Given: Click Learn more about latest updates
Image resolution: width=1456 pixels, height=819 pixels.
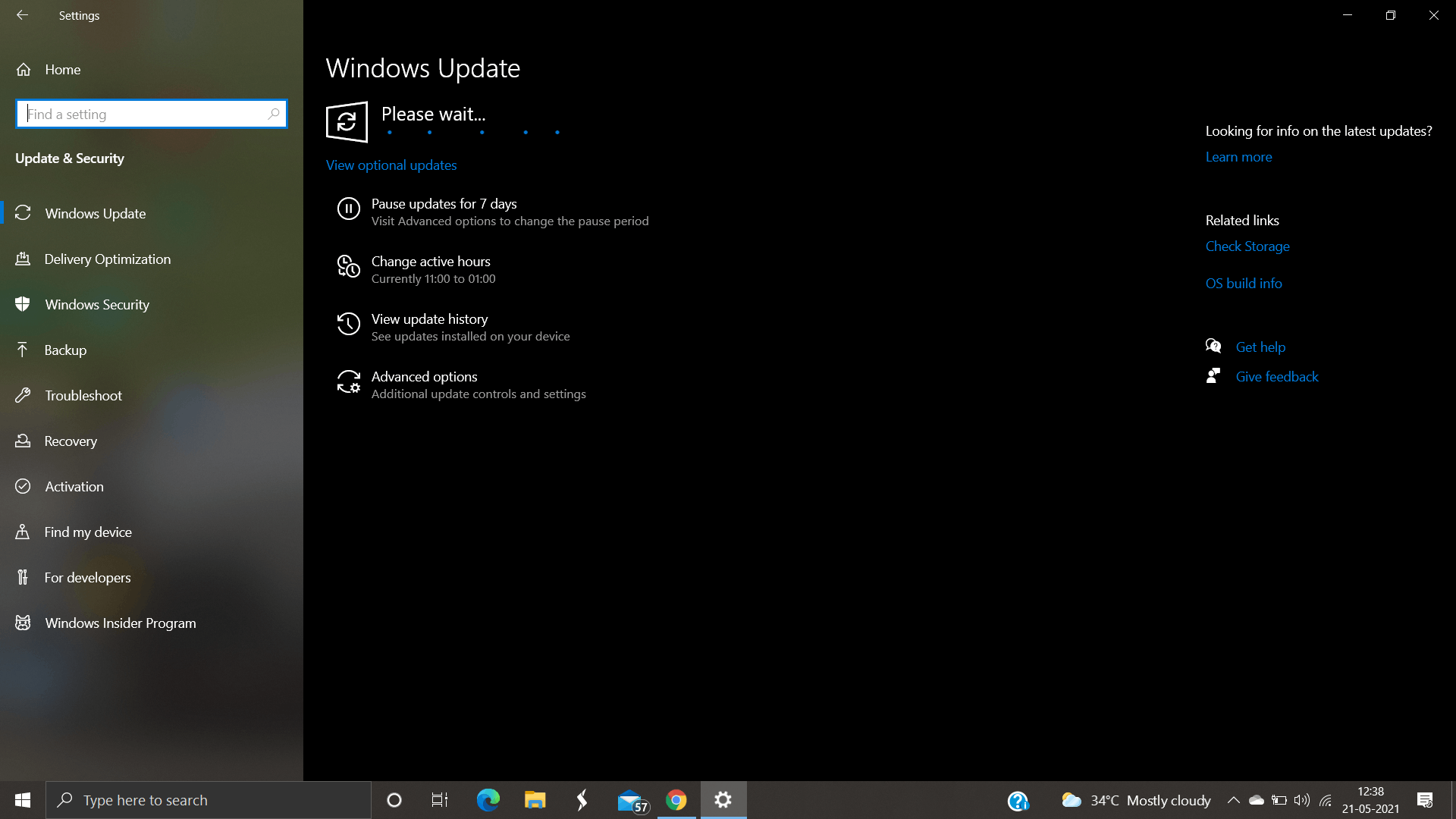Looking at the screenshot, I should click(x=1238, y=156).
